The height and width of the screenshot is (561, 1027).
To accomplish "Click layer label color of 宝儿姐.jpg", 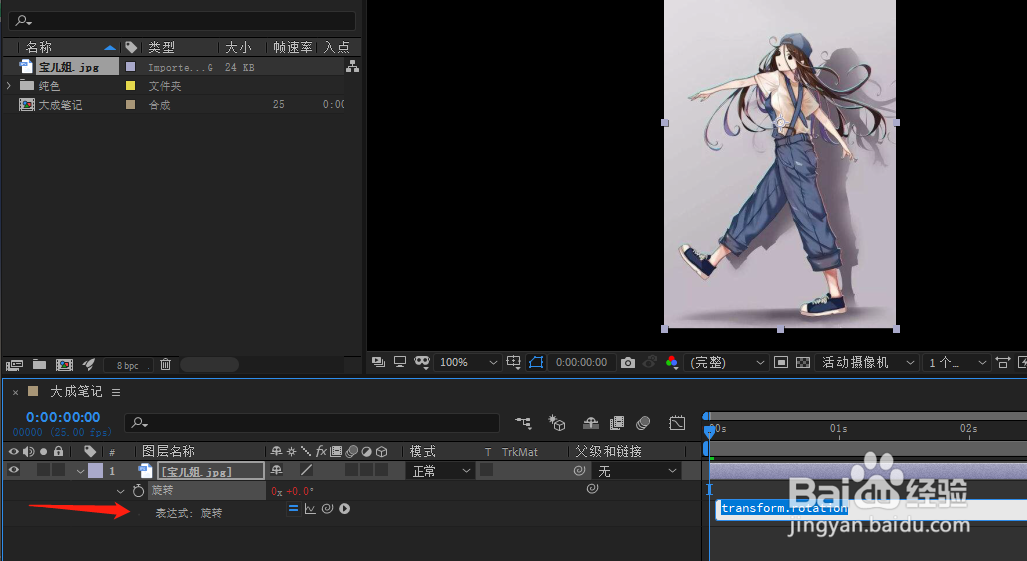I will (x=96, y=470).
